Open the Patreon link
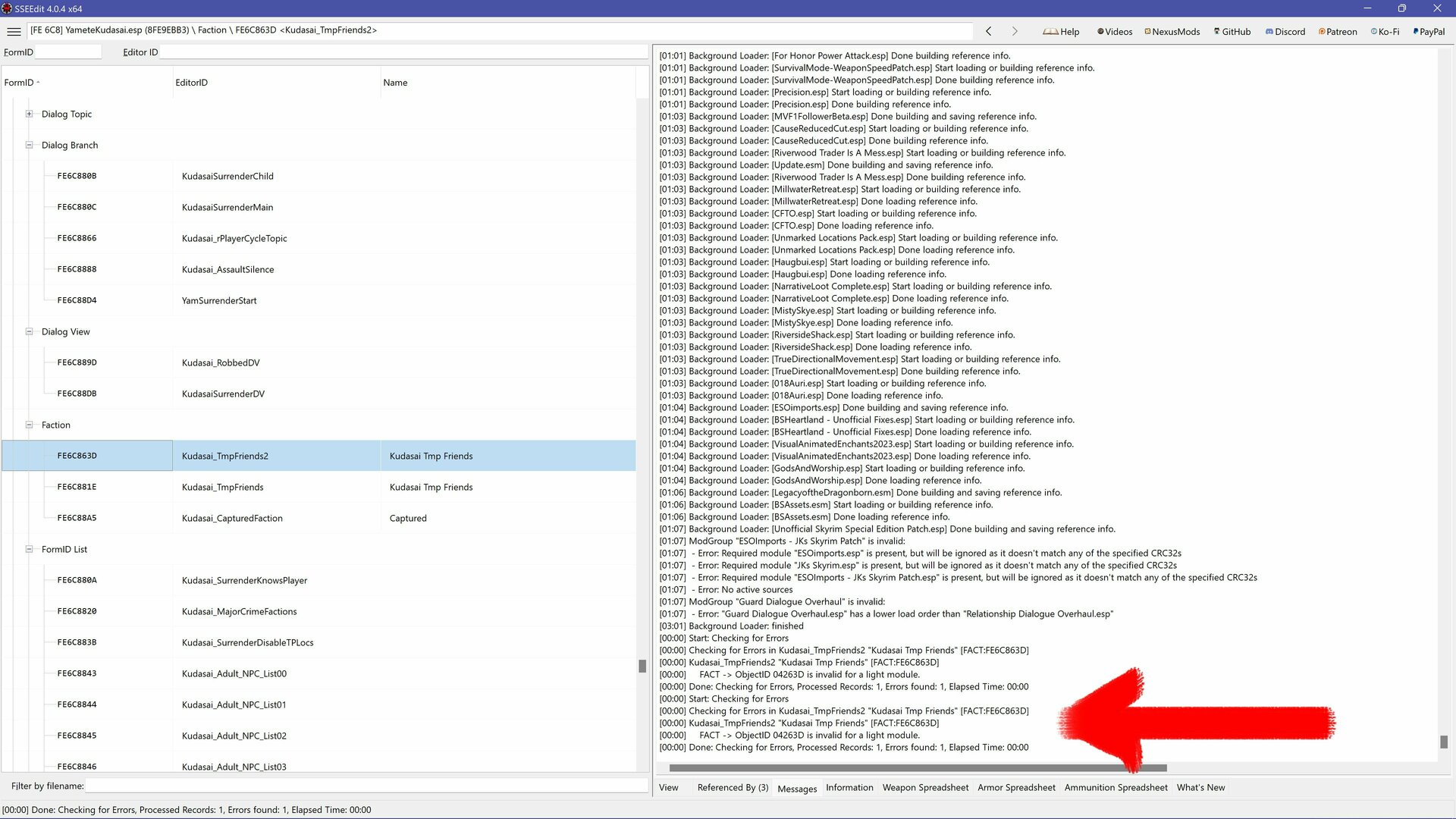The height and width of the screenshot is (819, 1456). click(x=1338, y=32)
